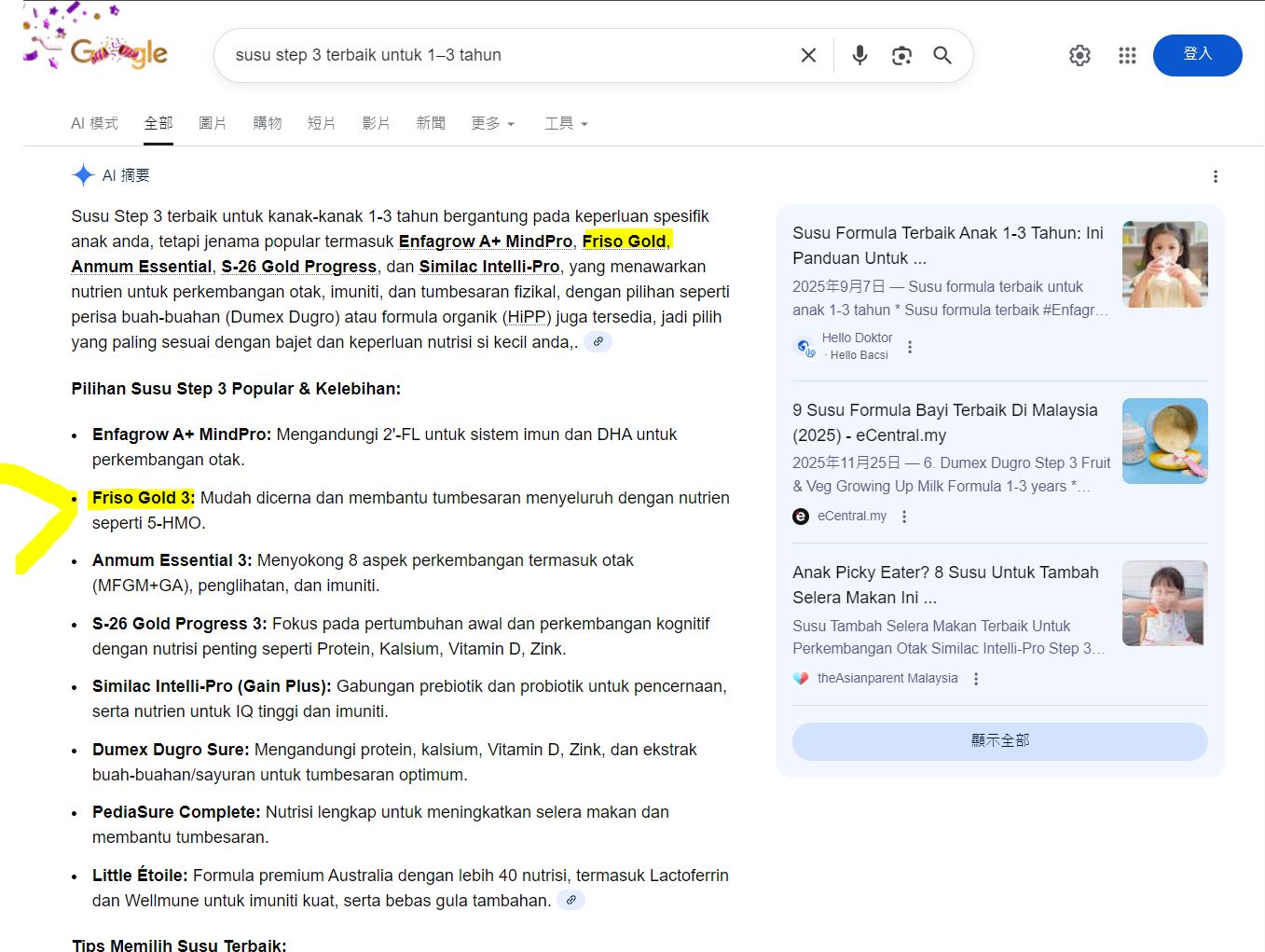The height and width of the screenshot is (952, 1265).
Task: Click into the search input field
Action: pyautogui.click(x=503, y=56)
